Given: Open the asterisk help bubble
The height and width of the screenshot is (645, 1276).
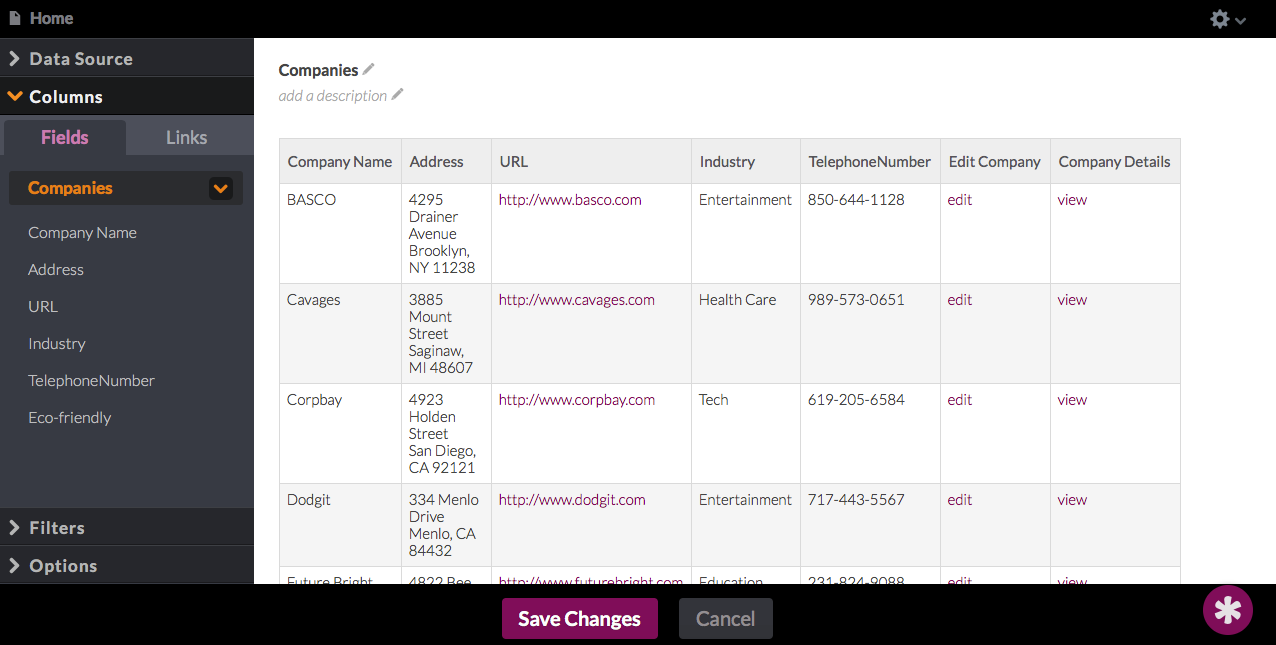Looking at the screenshot, I should point(1228,610).
